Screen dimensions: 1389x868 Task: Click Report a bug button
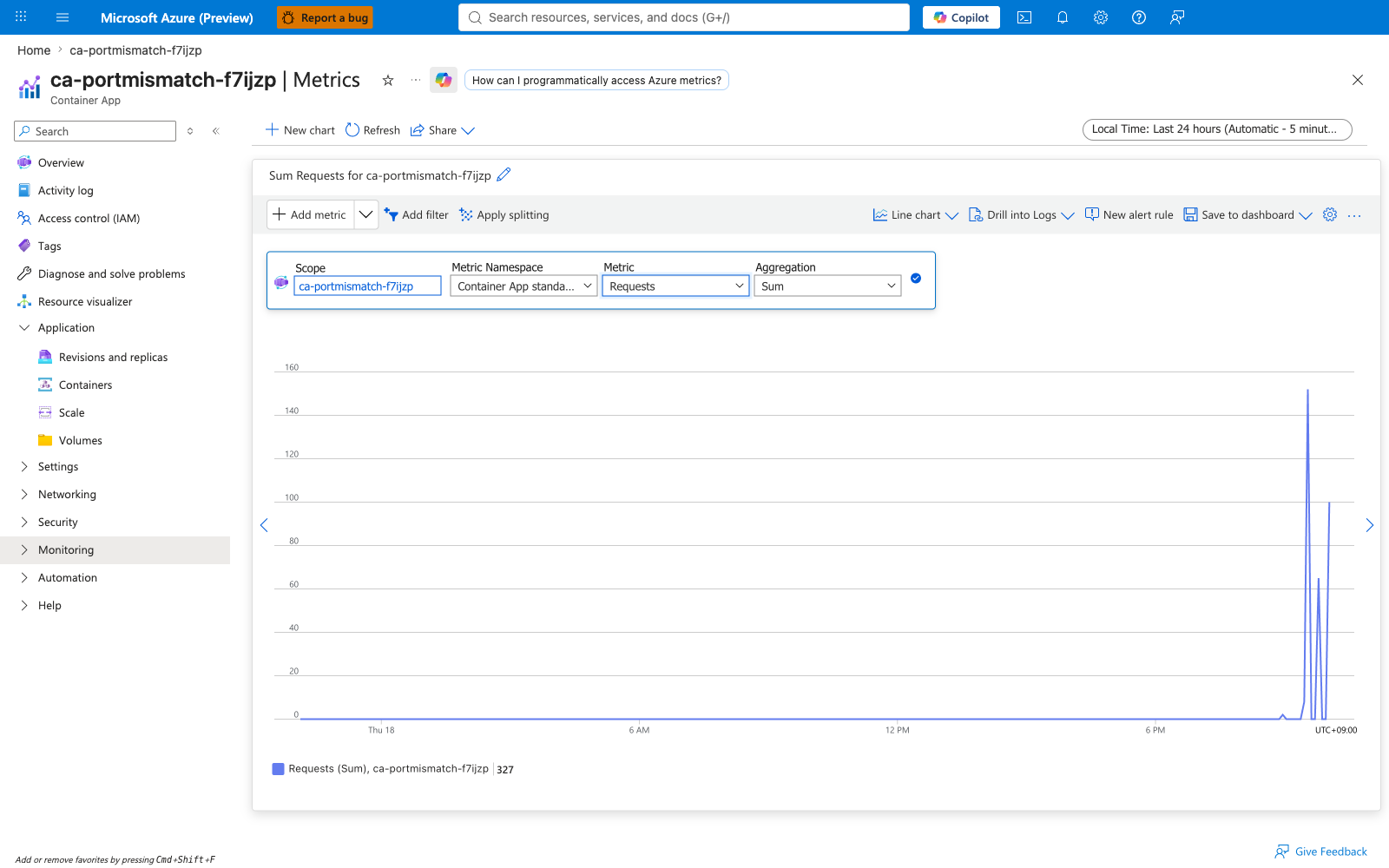point(325,17)
